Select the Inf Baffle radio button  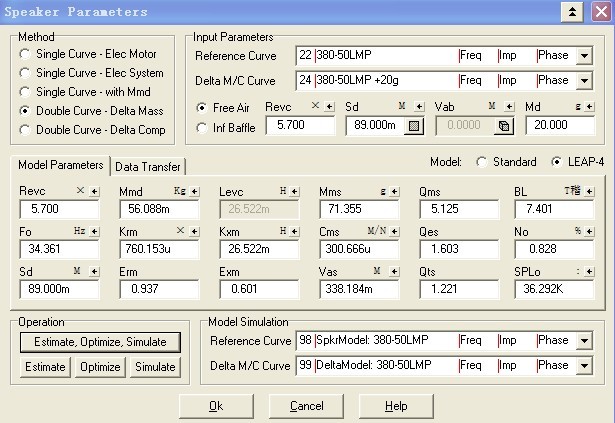click(x=204, y=127)
